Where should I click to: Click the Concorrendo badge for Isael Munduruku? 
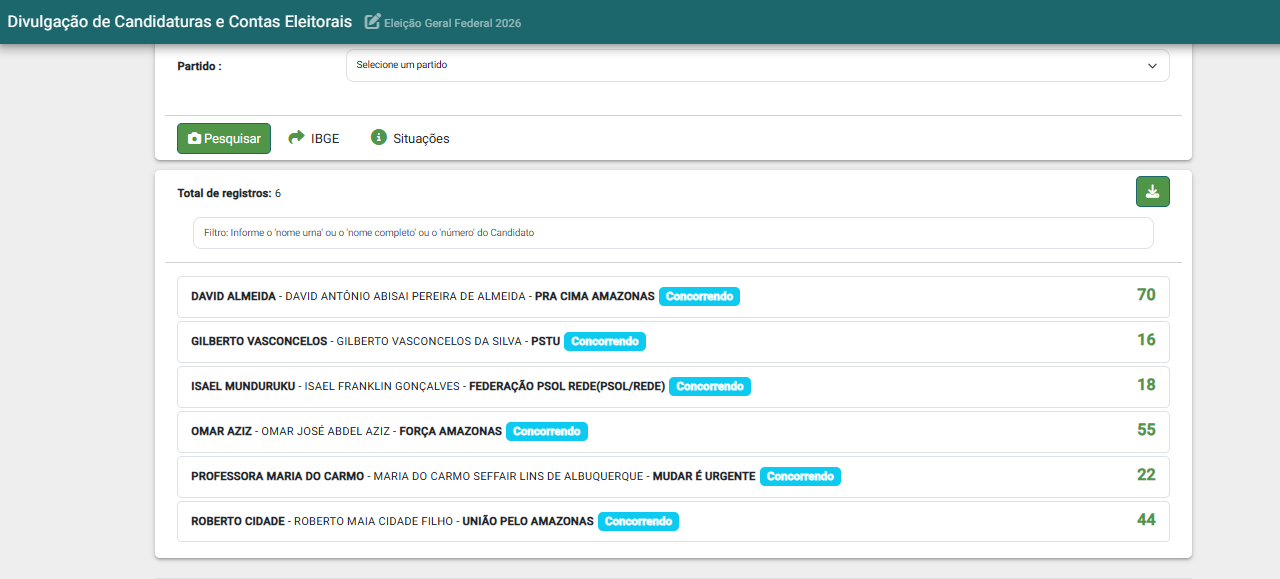710,387
